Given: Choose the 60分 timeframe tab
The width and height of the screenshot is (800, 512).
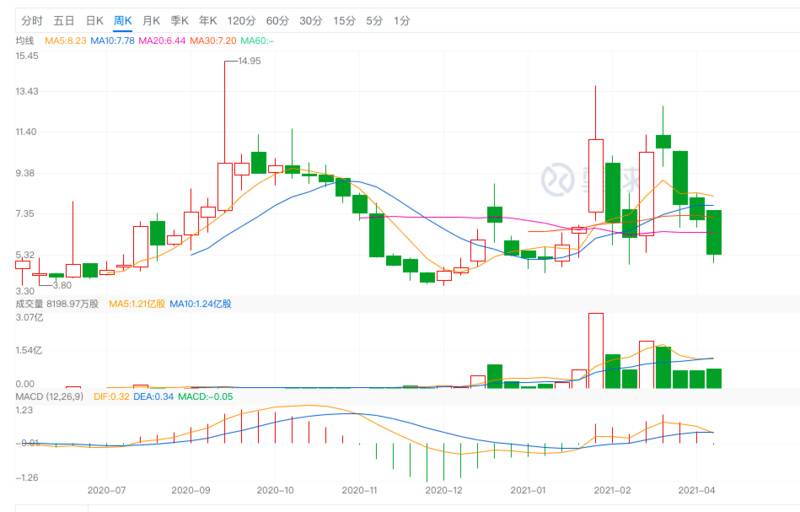Looking at the screenshot, I should tap(277, 20).
